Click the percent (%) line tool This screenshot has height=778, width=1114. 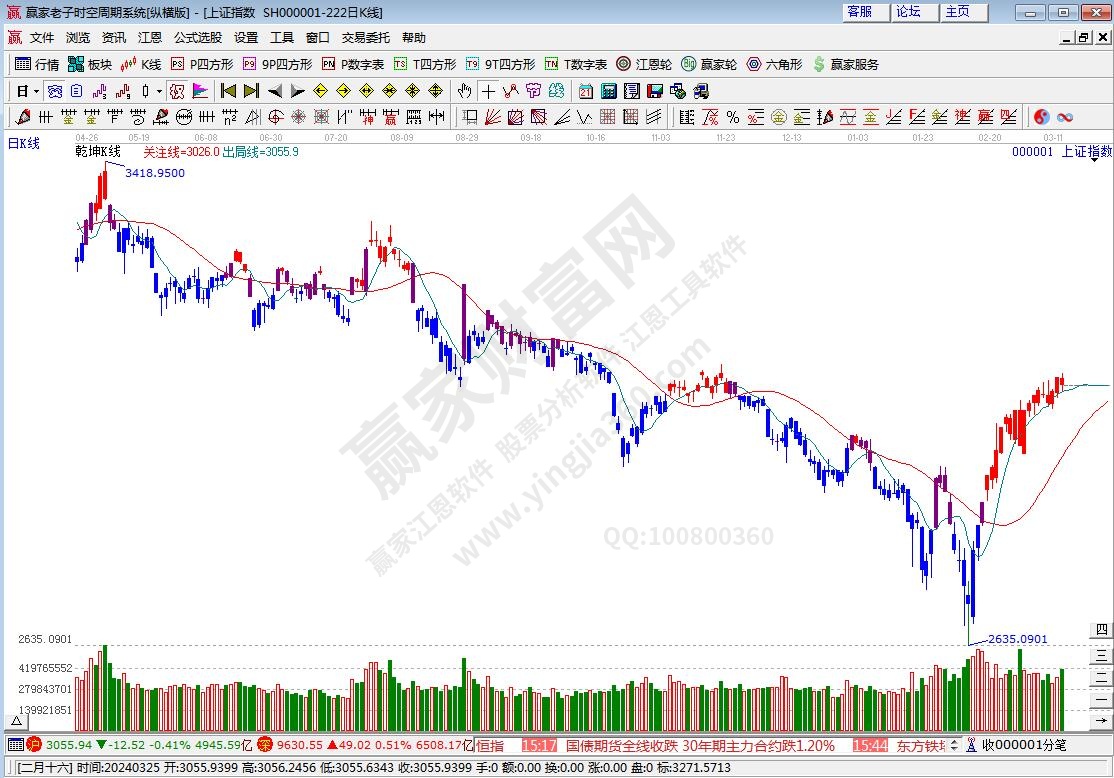pyautogui.click(x=732, y=117)
